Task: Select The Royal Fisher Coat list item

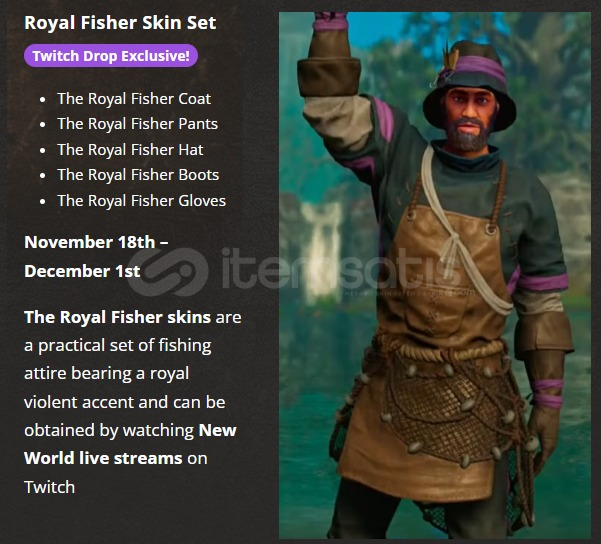Action: 134,99
